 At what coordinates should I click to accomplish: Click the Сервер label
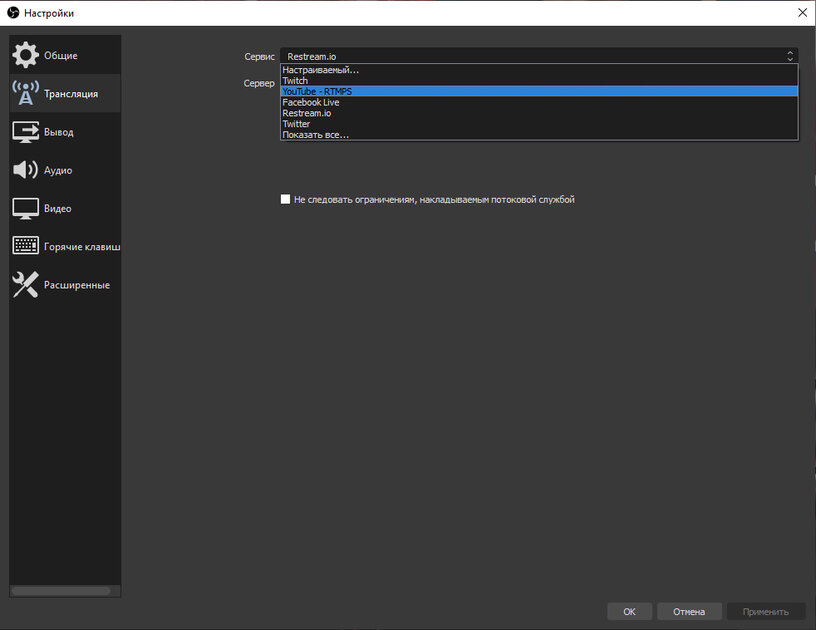(259, 83)
